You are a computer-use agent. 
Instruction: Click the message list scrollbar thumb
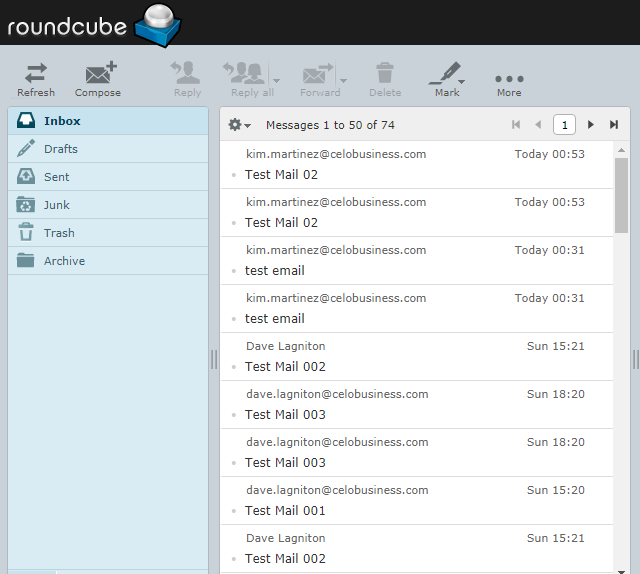[x=621, y=195]
